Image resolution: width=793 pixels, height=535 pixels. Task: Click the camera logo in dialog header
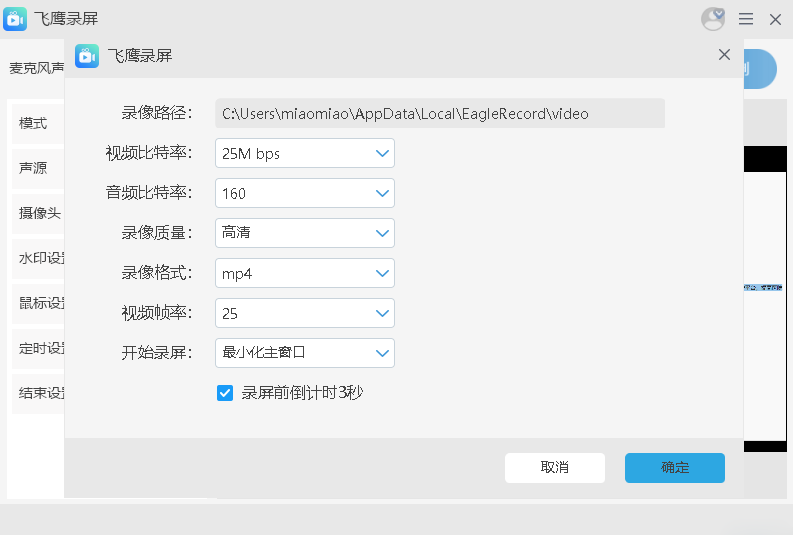(88, 56)
